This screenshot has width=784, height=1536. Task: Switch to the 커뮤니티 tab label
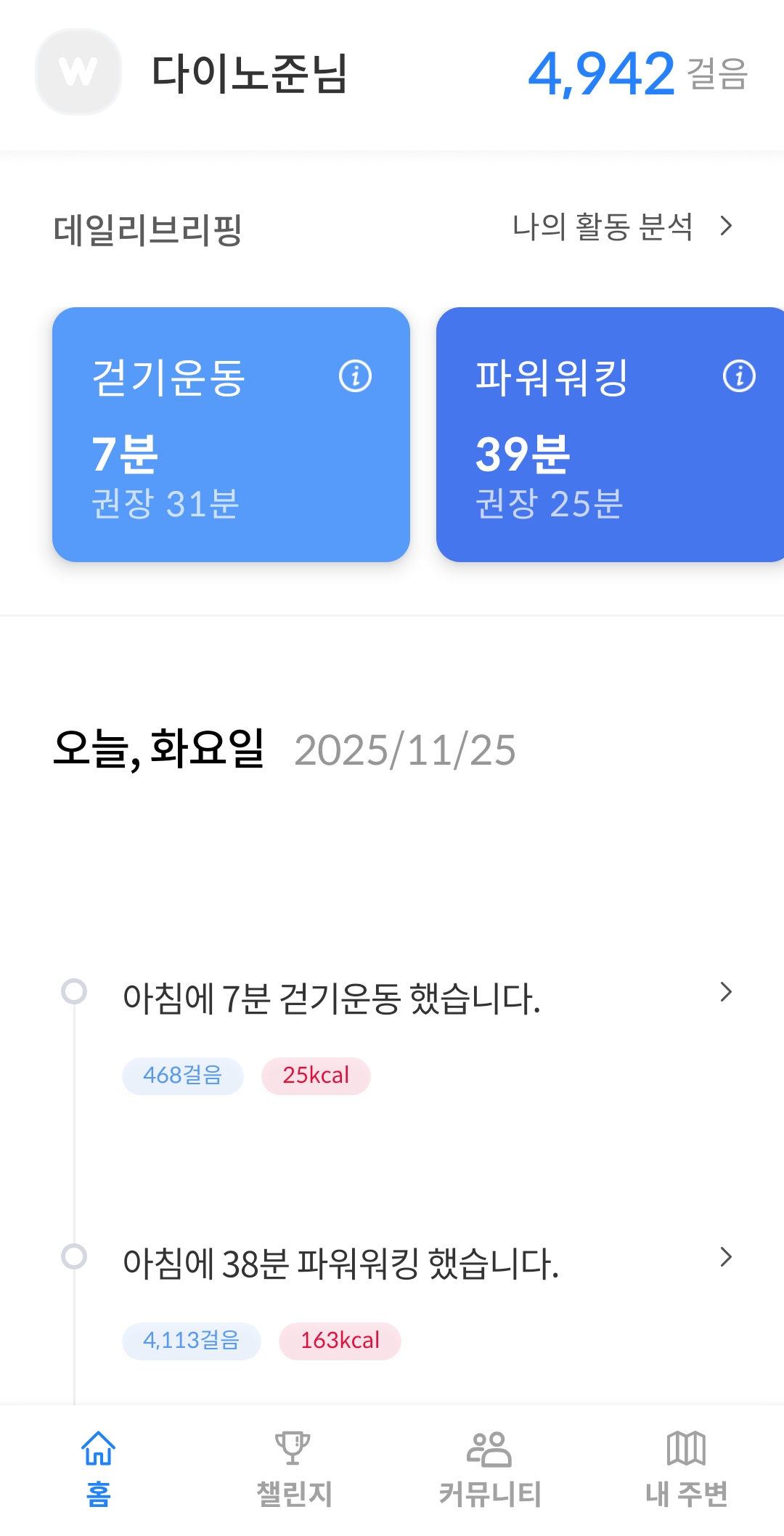click(x=490, y=1494)
